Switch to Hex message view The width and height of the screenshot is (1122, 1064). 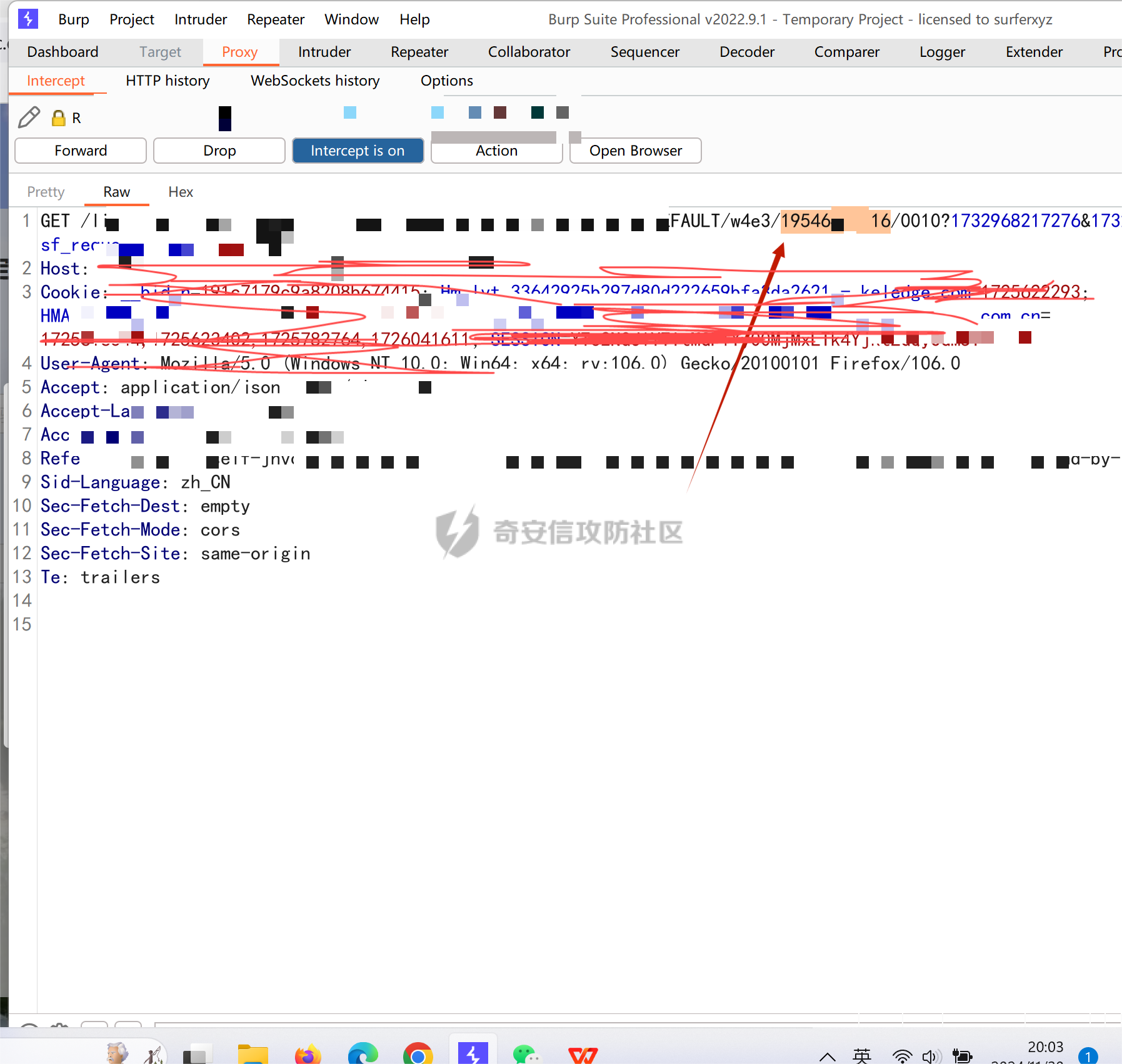[181, 192]
